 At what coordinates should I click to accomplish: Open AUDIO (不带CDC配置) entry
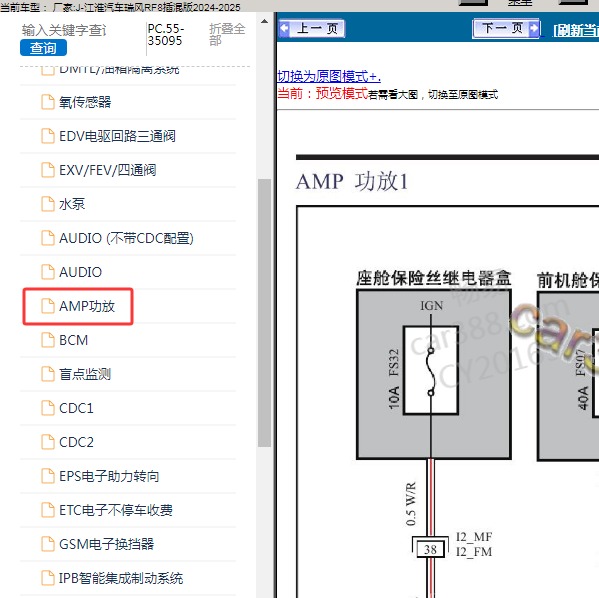[x=126, y=238]
